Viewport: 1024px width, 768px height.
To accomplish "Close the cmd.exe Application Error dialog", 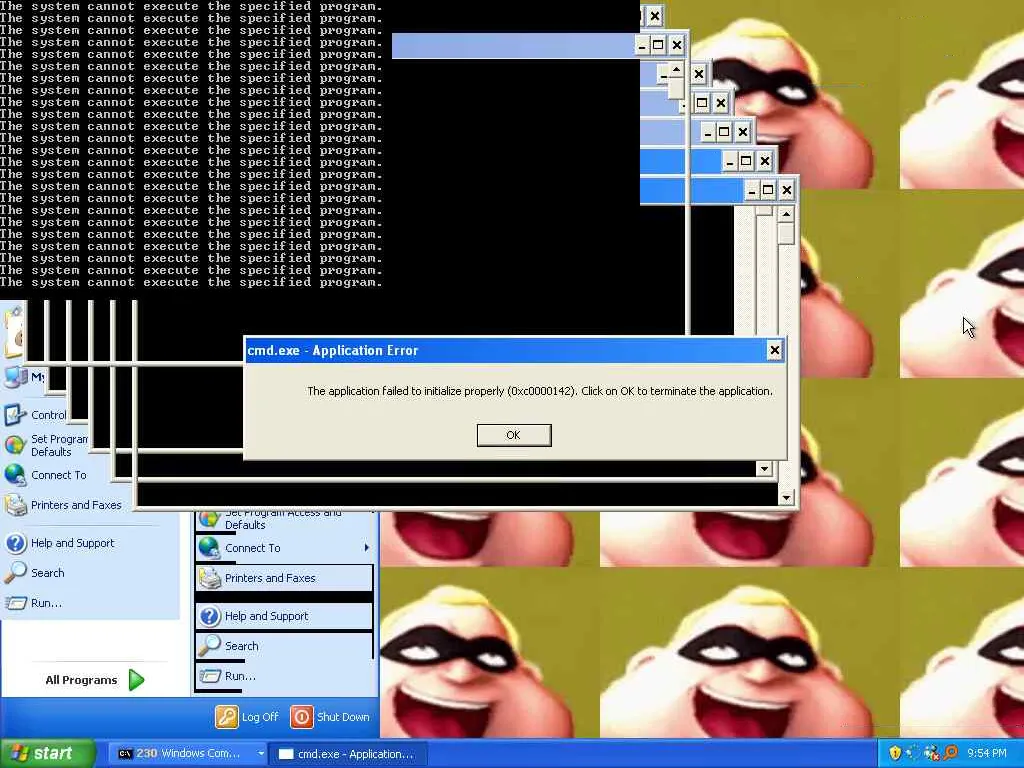I will (x=775, y=351).
